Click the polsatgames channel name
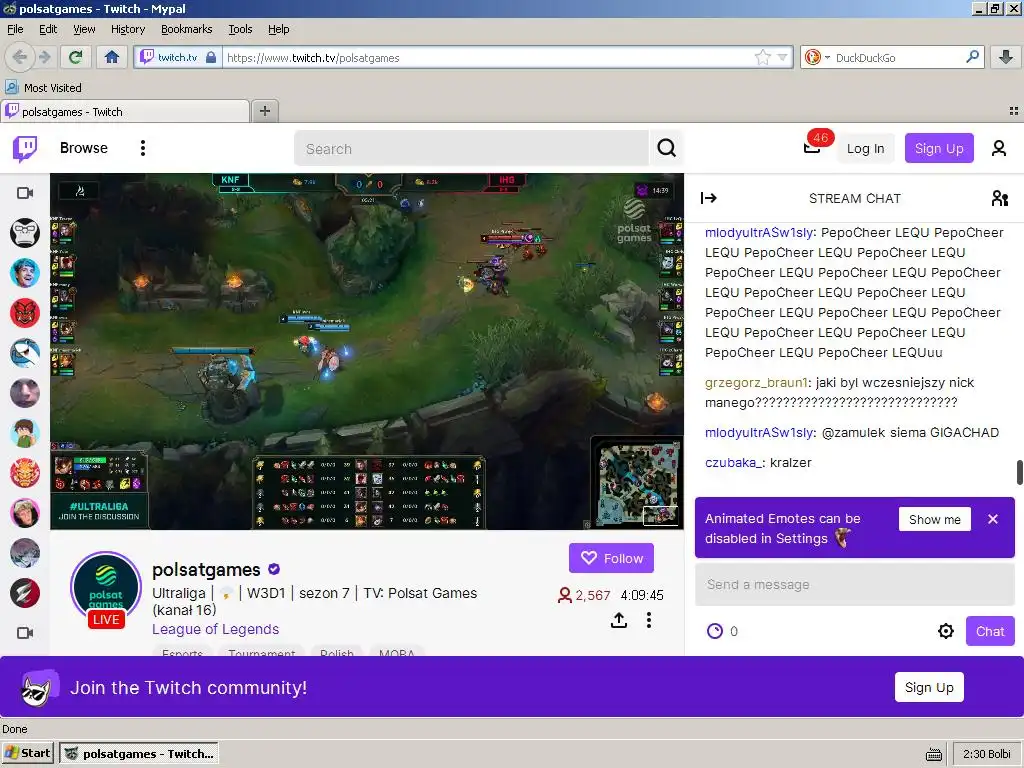Screen dimensions: 1024x768 (x=206, y=570)
